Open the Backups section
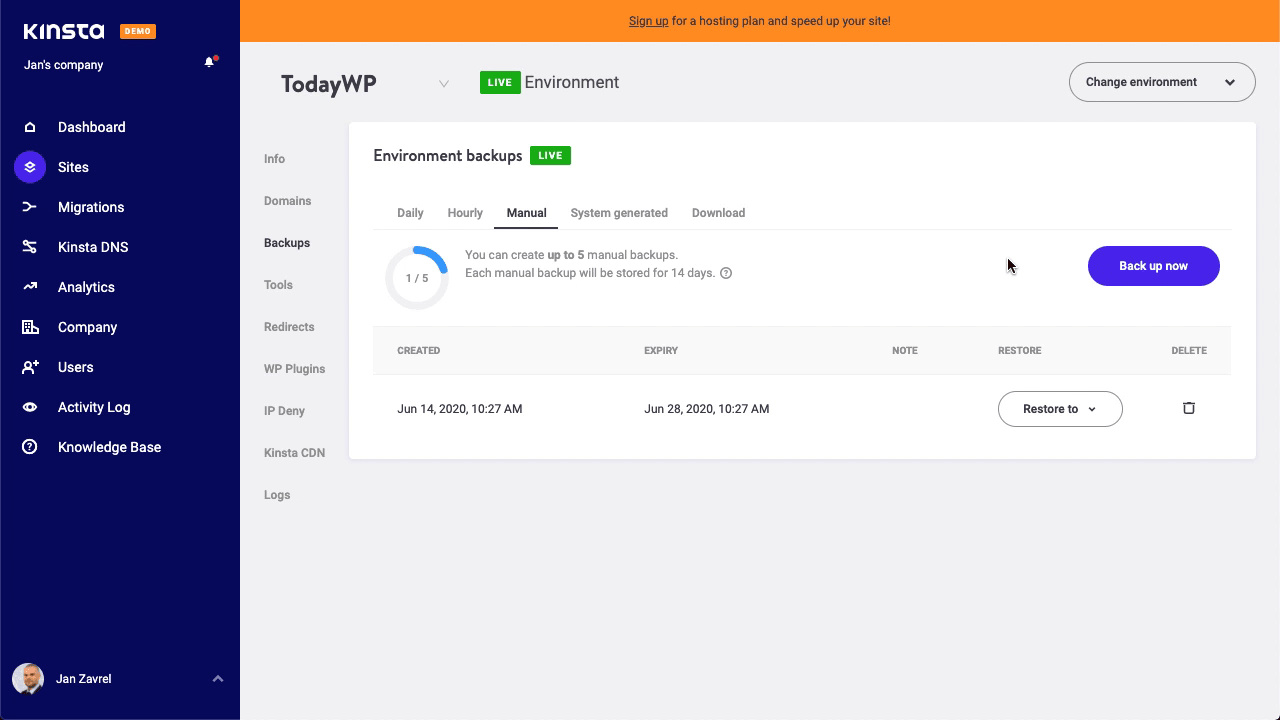 (287, 243)
